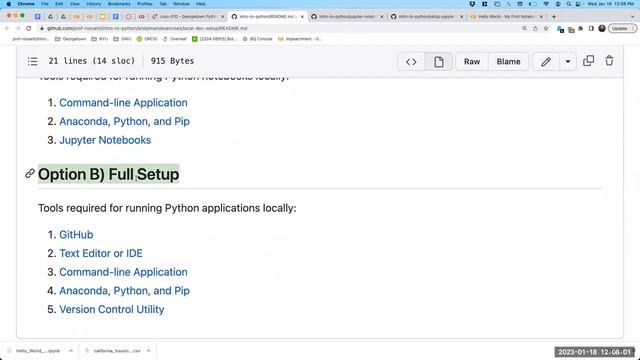Click the Raw button
Image resolution: width=640 pixels, height=360 pixels.
pos(472,62)
